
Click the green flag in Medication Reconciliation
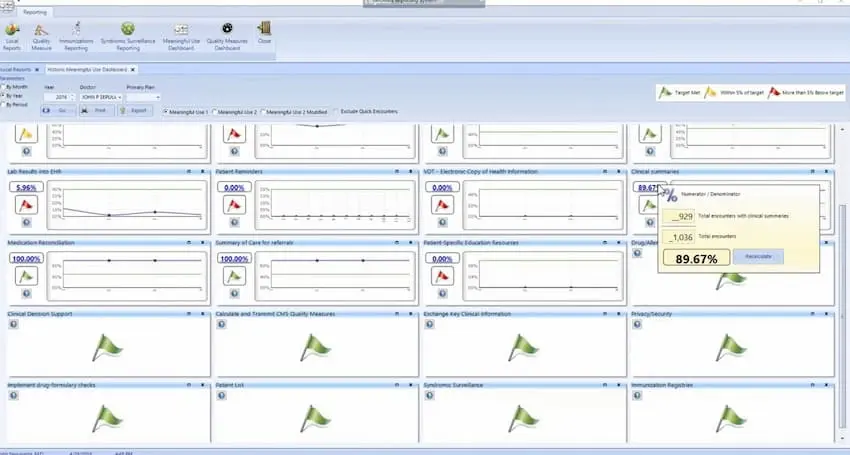click(26, 276)
